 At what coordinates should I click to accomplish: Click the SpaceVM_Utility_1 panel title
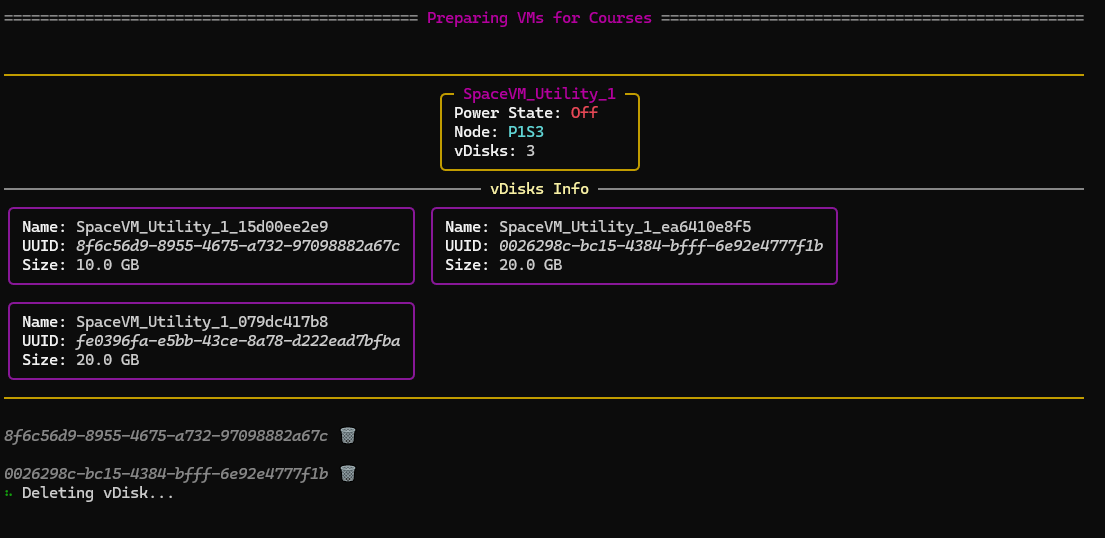coord(539,94)
